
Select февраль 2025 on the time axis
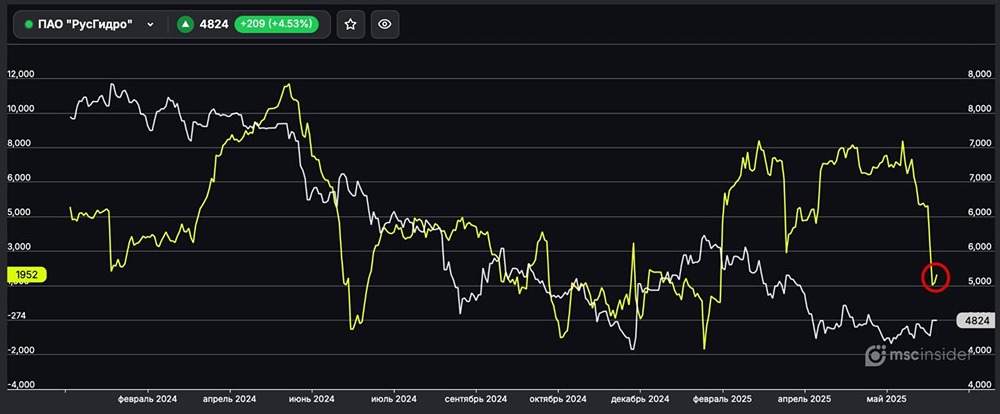[x=721, y=398]
